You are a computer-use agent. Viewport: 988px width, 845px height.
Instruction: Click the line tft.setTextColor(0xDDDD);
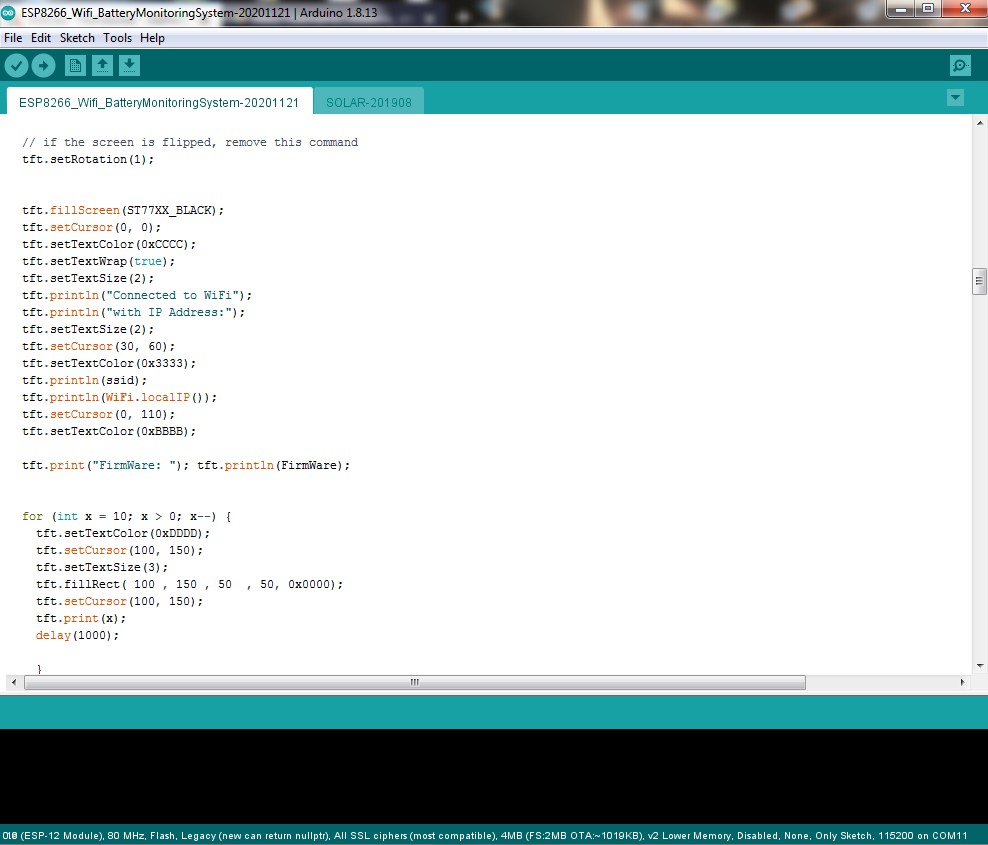[x=123, y=534]
